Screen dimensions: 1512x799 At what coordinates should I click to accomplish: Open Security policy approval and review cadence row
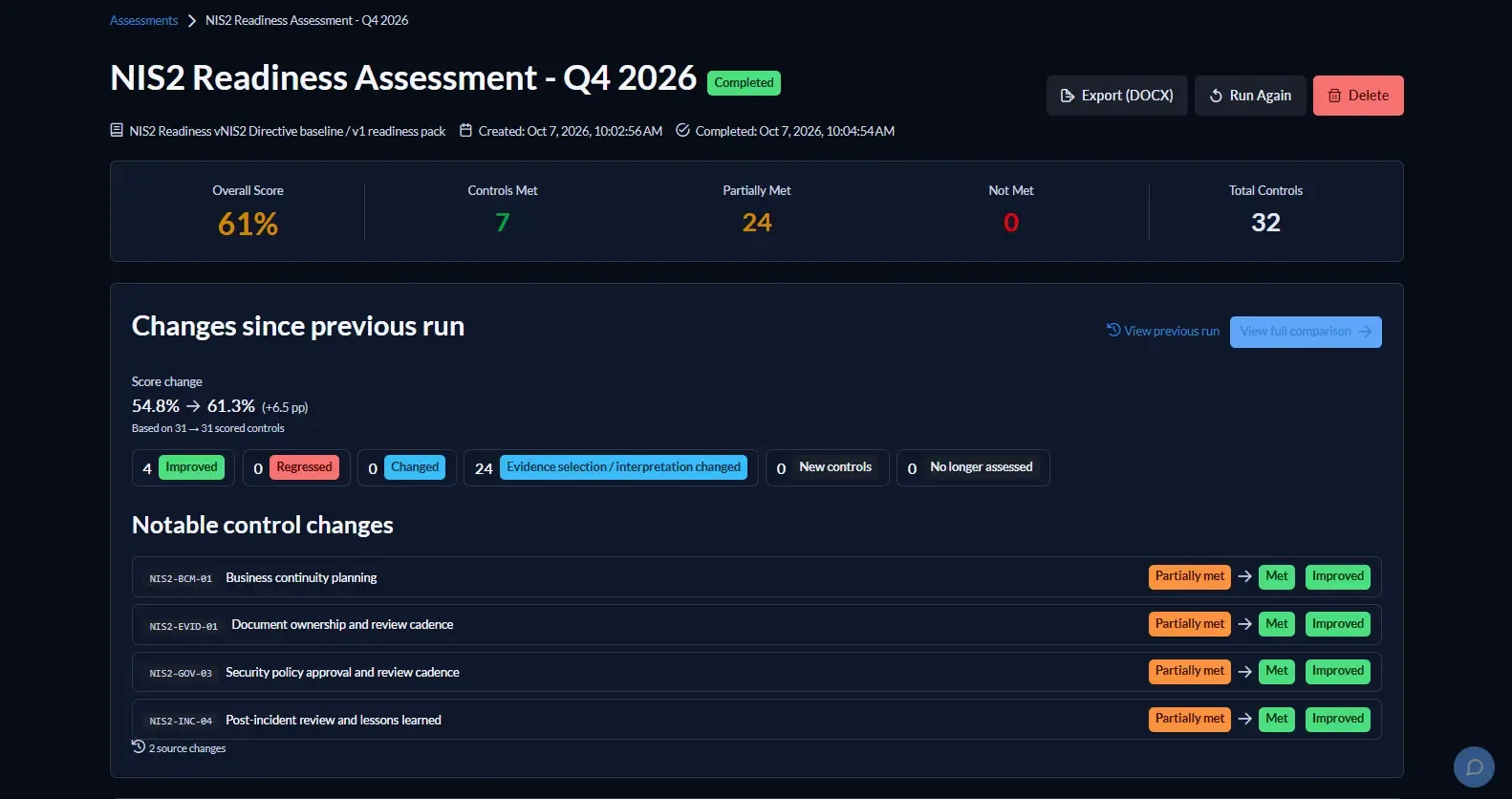tap(757, 672)
